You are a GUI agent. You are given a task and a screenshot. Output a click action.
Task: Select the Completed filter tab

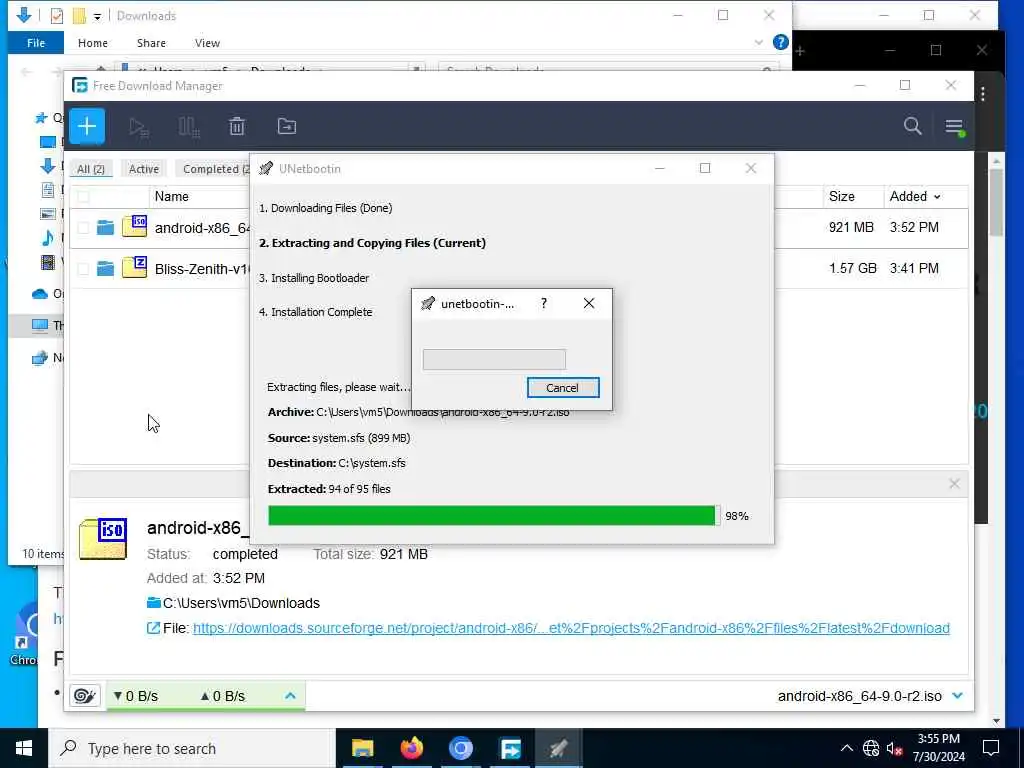click(213, 169)
